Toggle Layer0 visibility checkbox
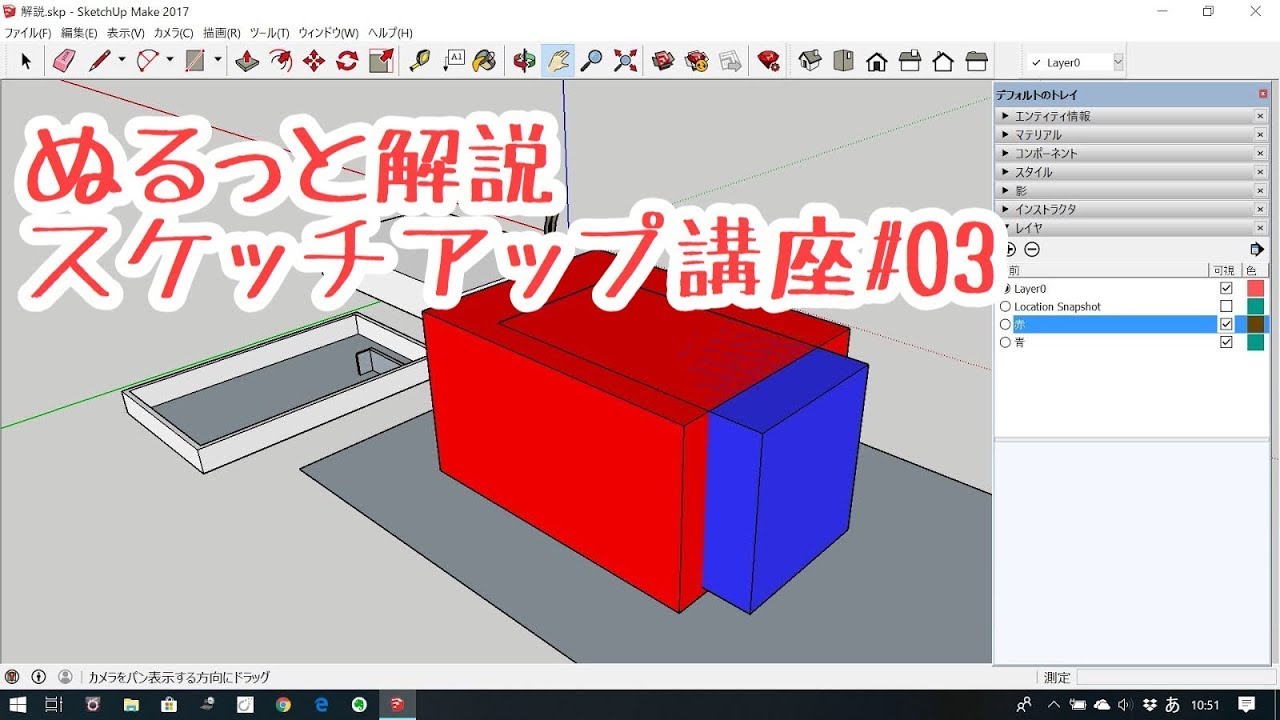Screen dimensions: 1280x720 (1226, 288)
